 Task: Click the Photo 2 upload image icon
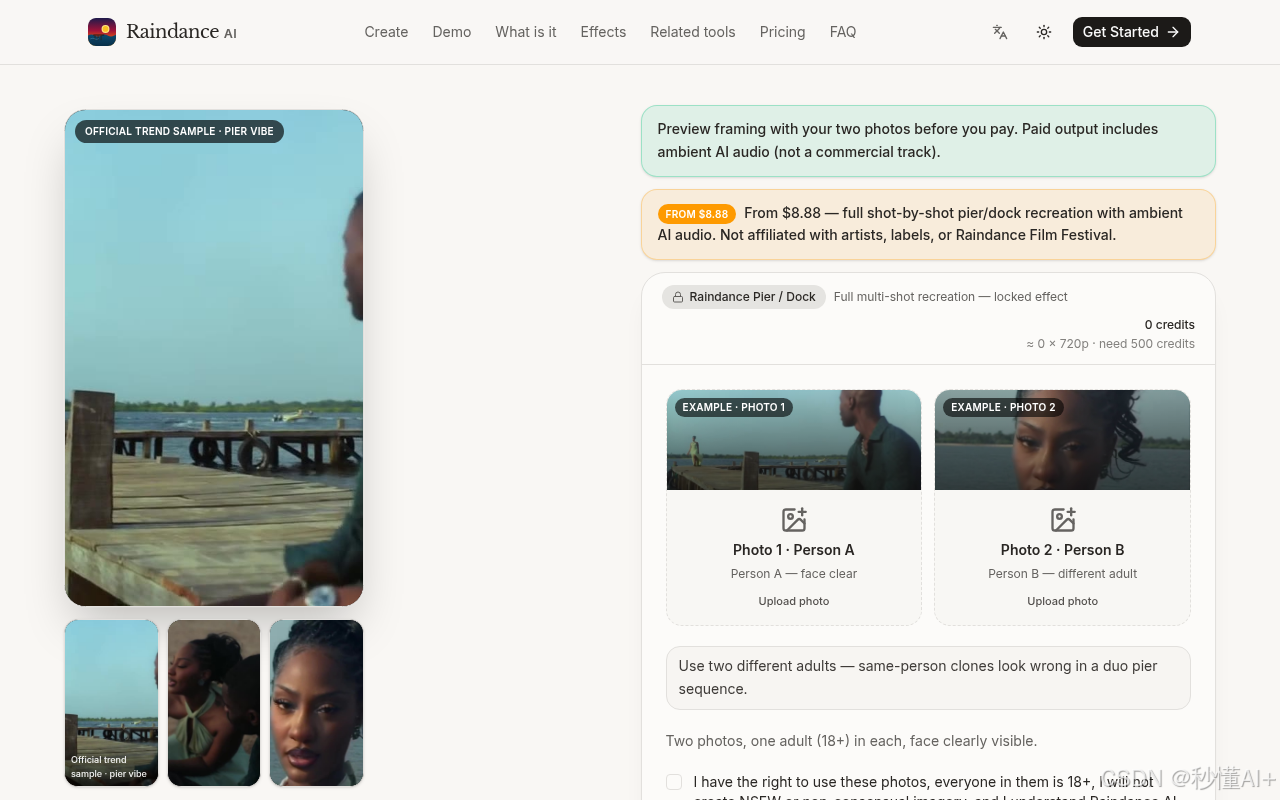coord(1063,519)
